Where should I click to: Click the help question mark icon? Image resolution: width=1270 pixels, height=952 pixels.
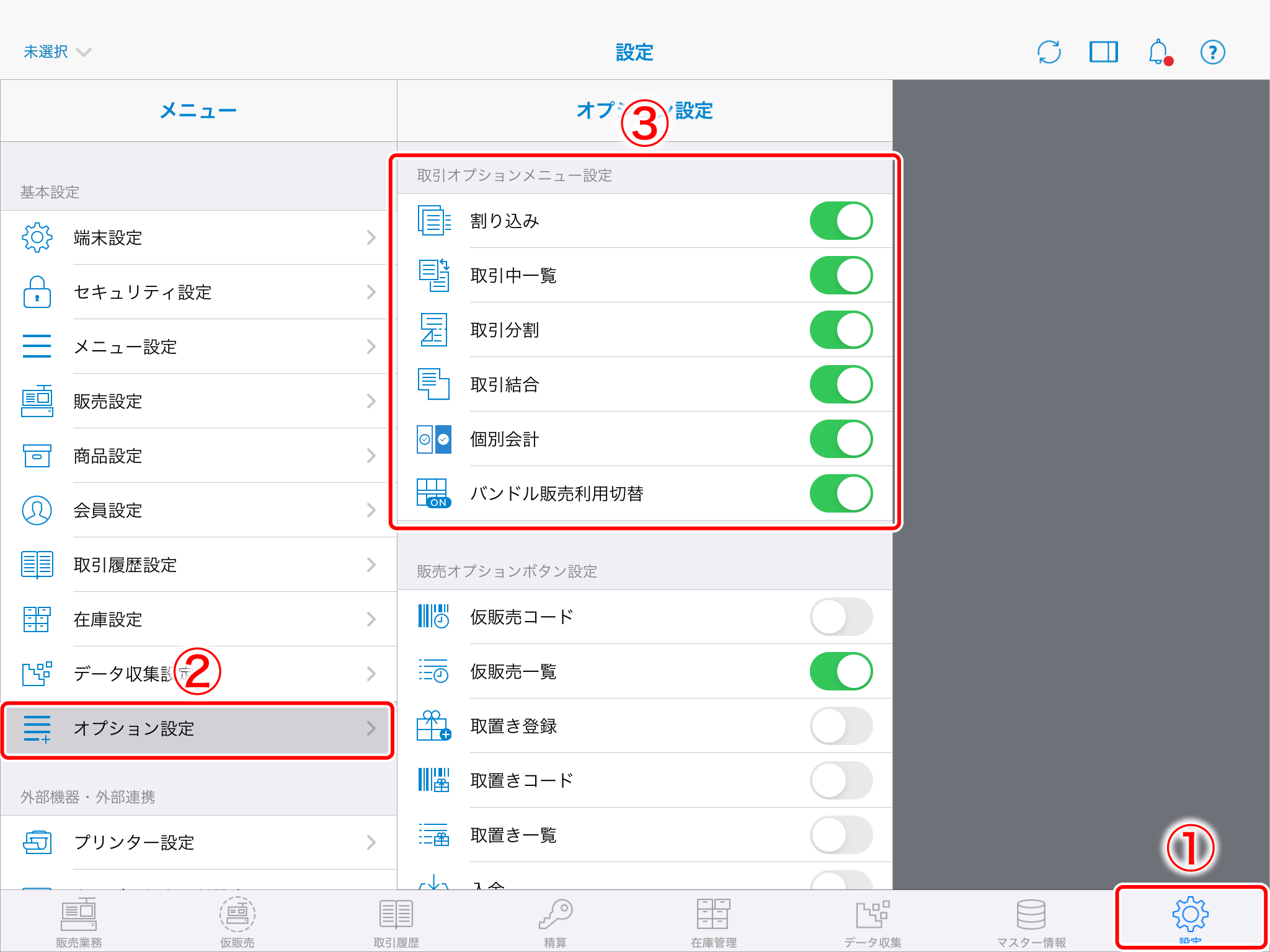[1212, 52]
